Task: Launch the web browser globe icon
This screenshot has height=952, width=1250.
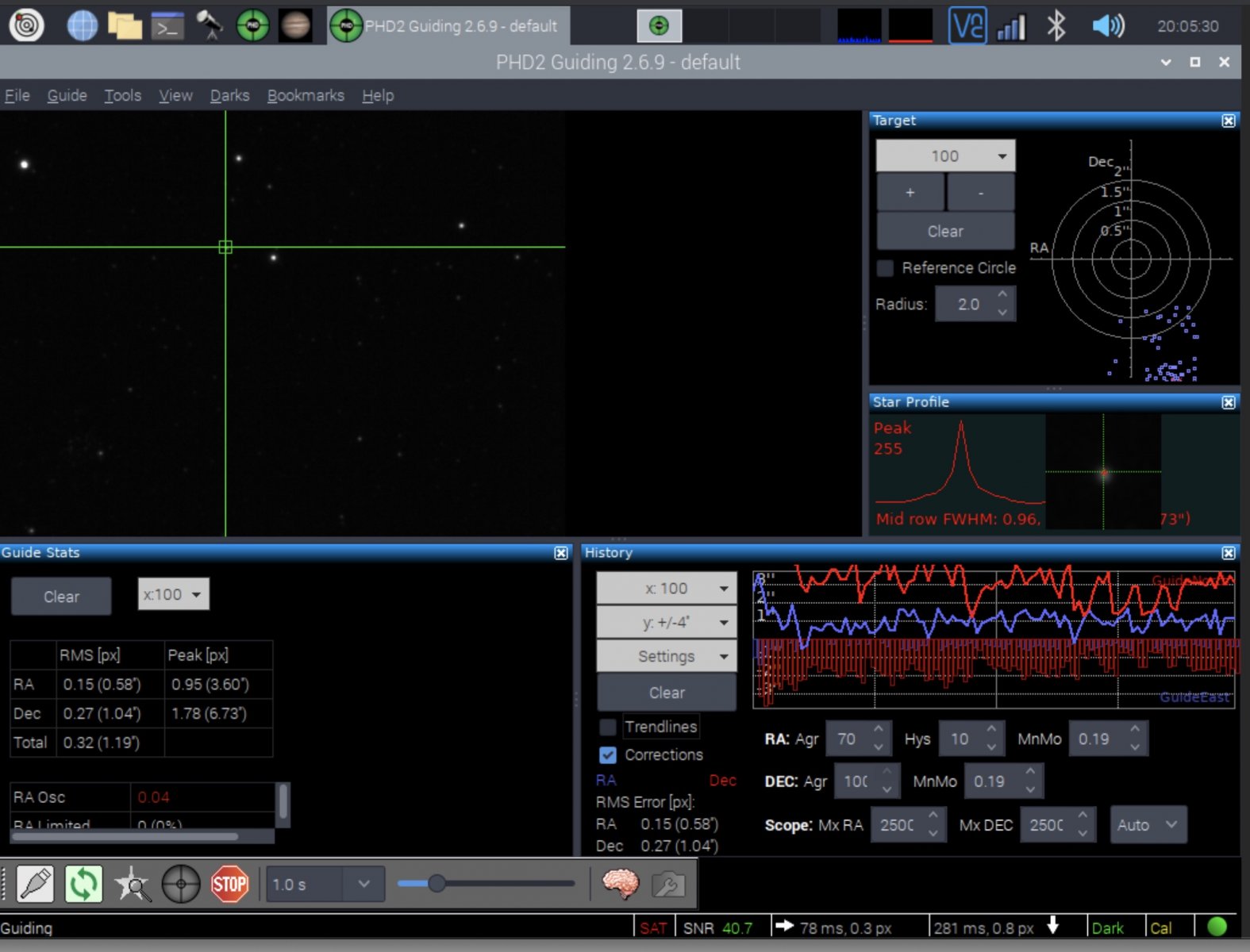Action: [x=82, y=25]
